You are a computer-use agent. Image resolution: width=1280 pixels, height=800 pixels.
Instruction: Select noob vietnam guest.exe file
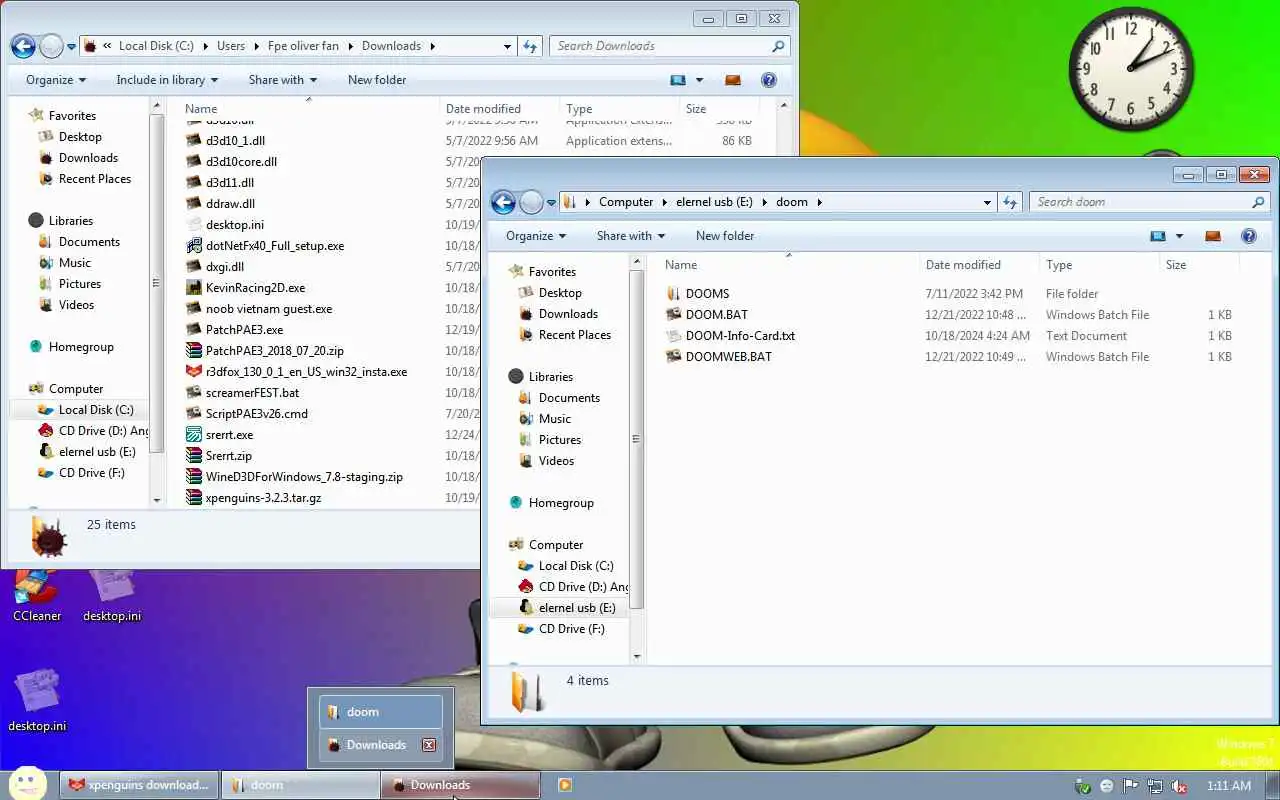tap(269, 309)
